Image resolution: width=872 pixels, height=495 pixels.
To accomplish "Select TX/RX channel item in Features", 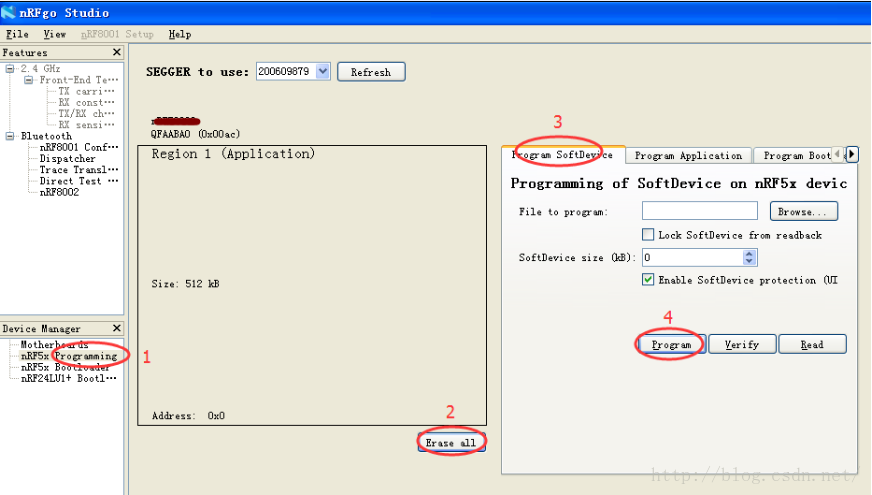I will (x=86, y=113).
